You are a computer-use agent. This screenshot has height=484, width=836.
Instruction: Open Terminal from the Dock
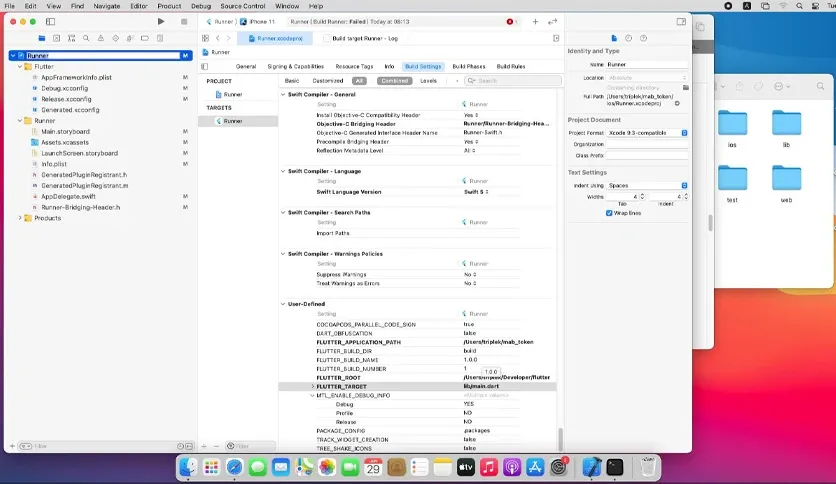pos(615,467)
